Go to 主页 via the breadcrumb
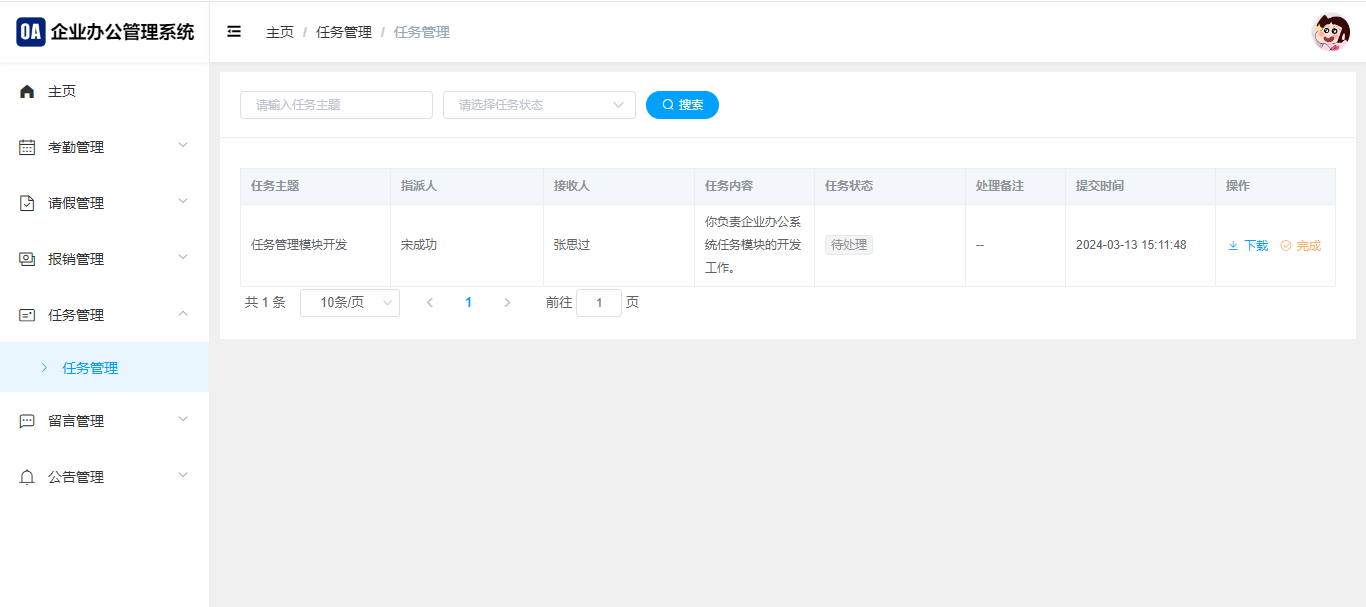This screenshot has height=607, width=1366. tap(280, 32)
